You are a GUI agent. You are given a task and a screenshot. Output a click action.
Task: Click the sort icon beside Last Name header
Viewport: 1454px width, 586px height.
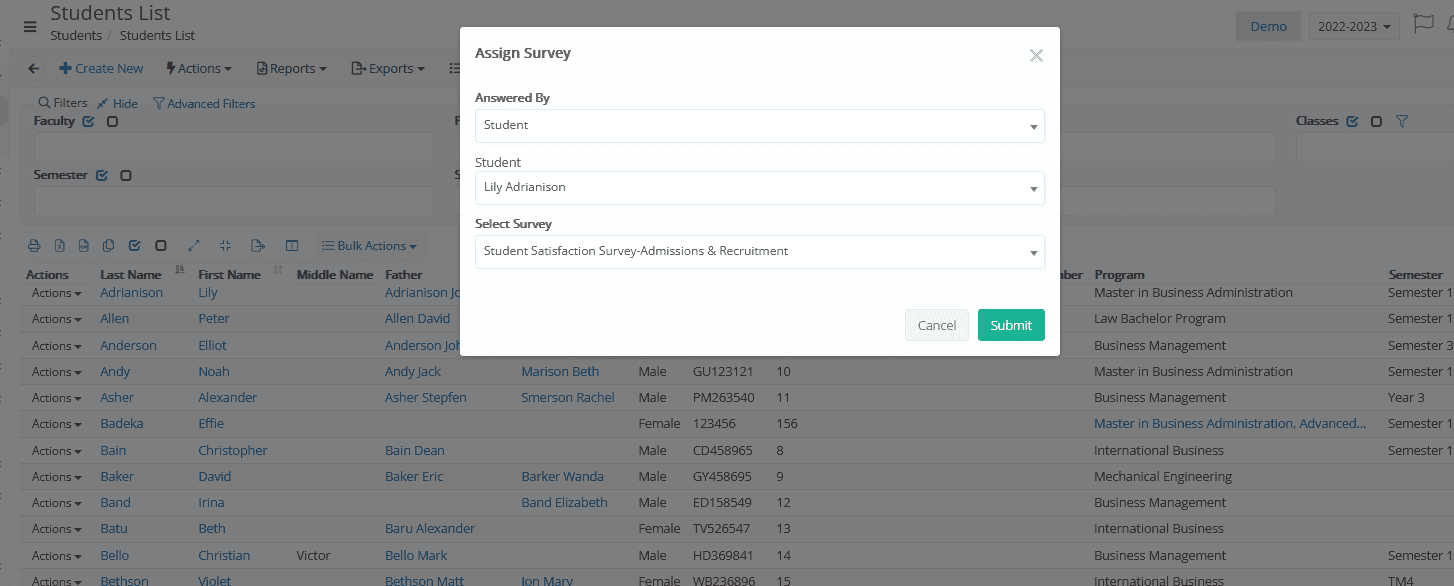pos(180,270)
